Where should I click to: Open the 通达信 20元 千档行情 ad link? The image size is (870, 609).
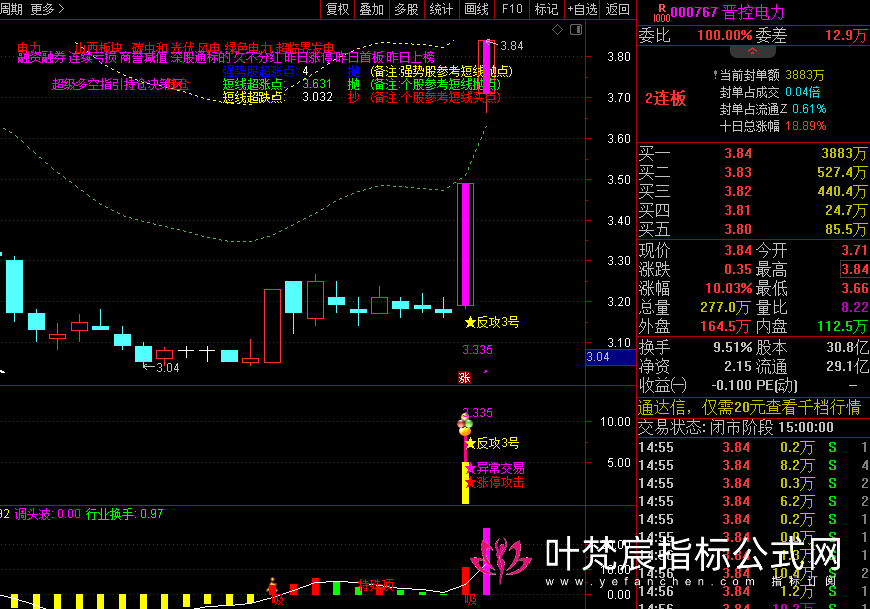[749, 408]
